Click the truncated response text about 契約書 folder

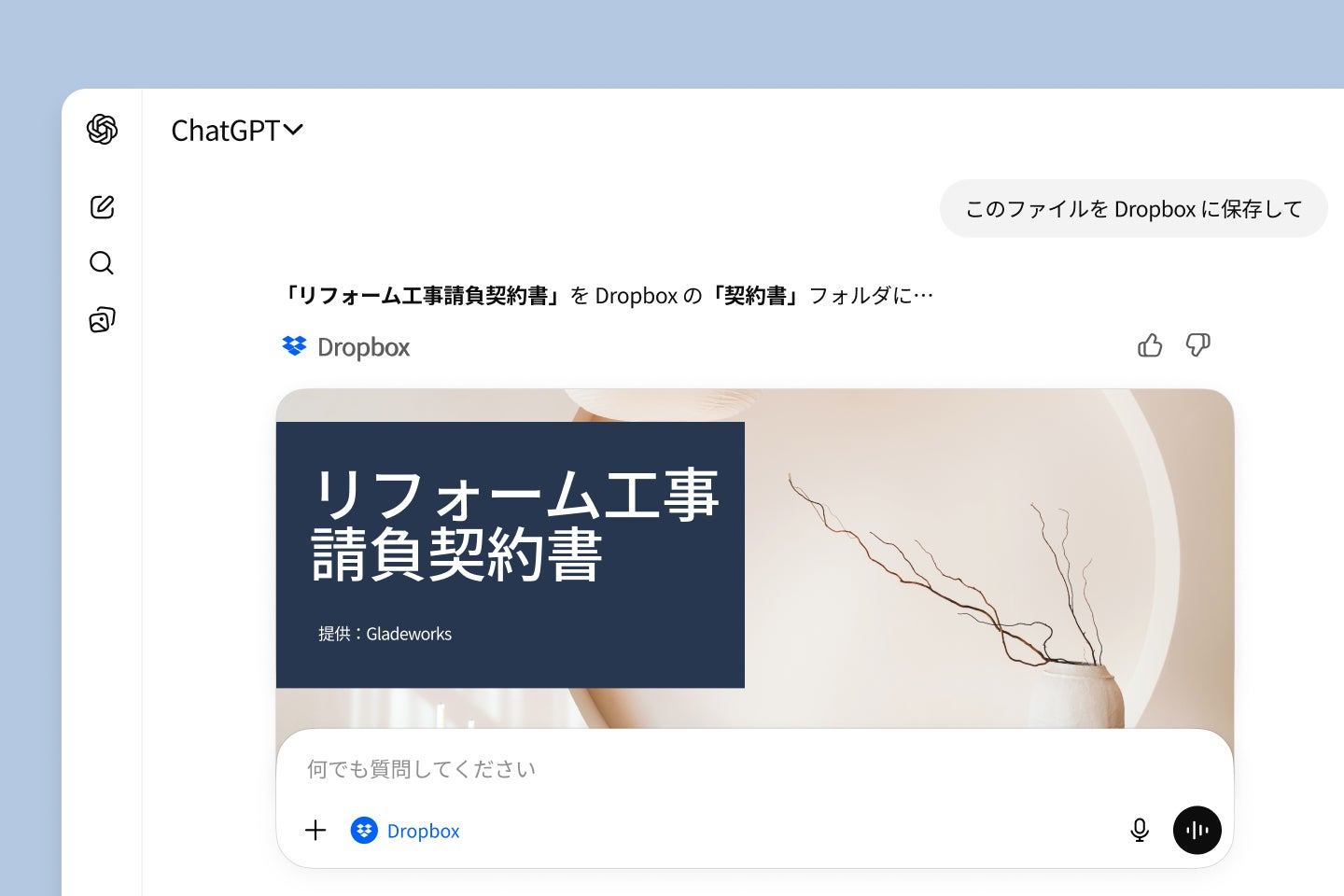(608, 296)
